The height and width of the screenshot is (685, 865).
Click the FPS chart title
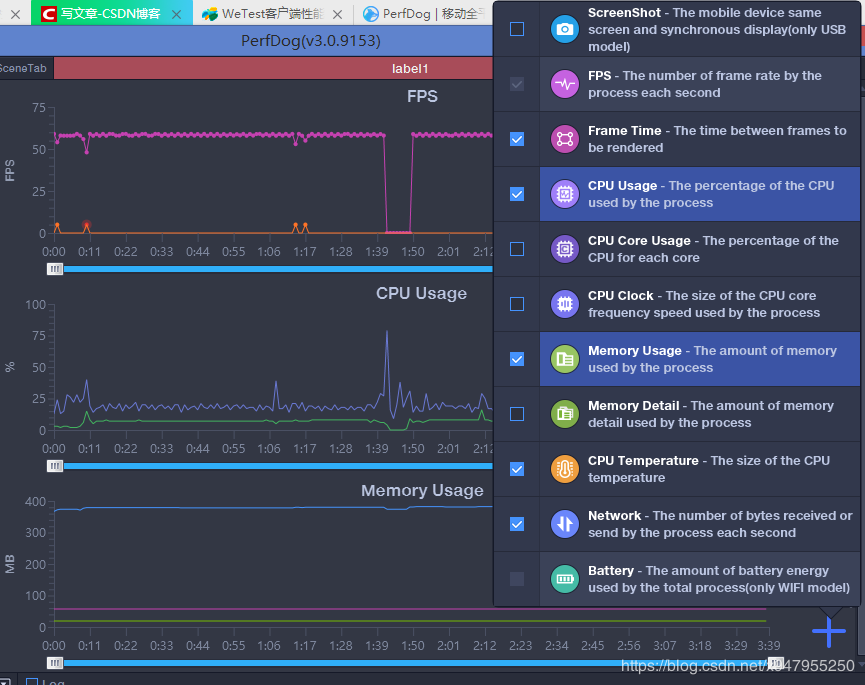[422, 96]
